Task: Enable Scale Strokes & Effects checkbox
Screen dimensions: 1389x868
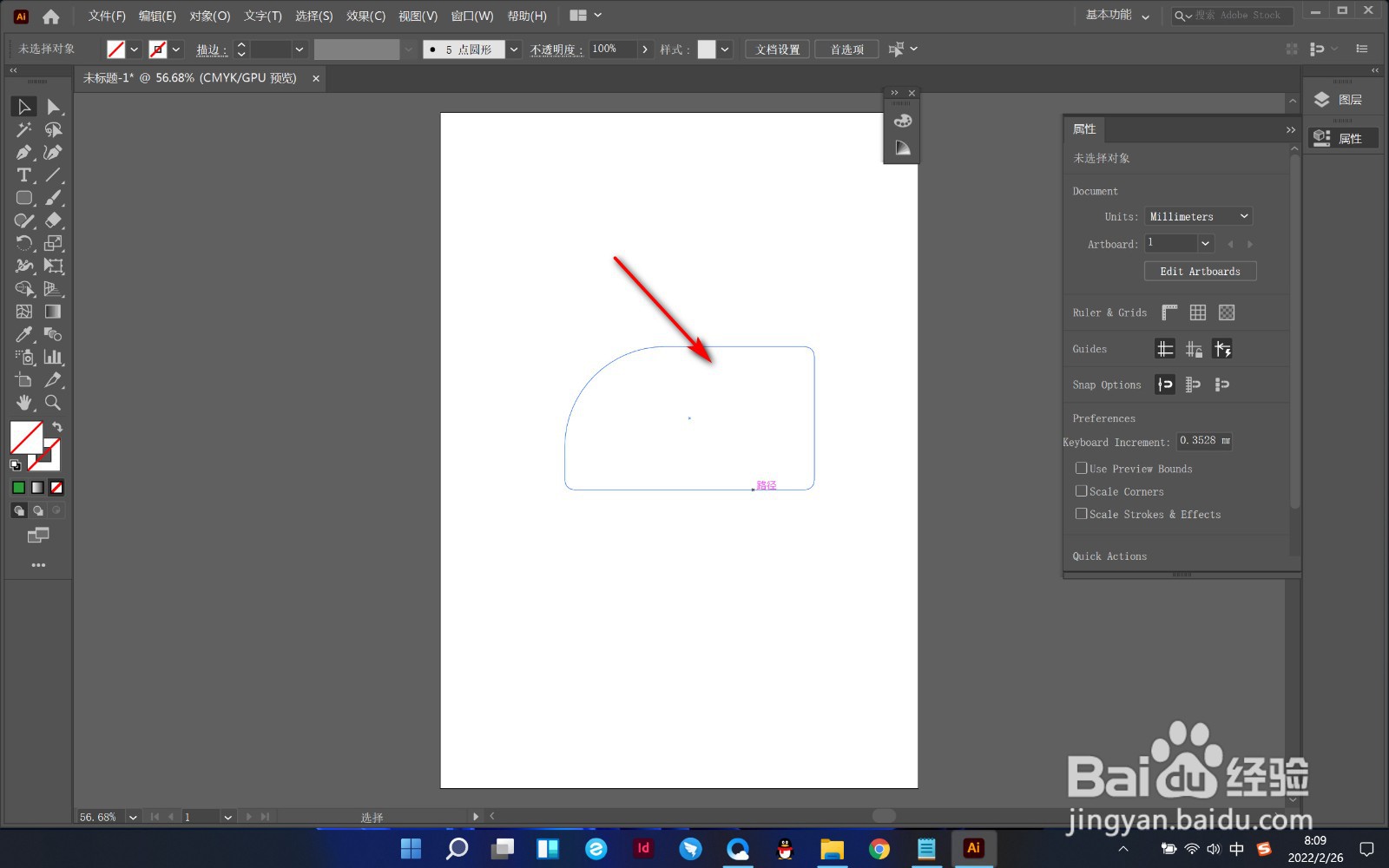Action: [x=1081, y=513]
